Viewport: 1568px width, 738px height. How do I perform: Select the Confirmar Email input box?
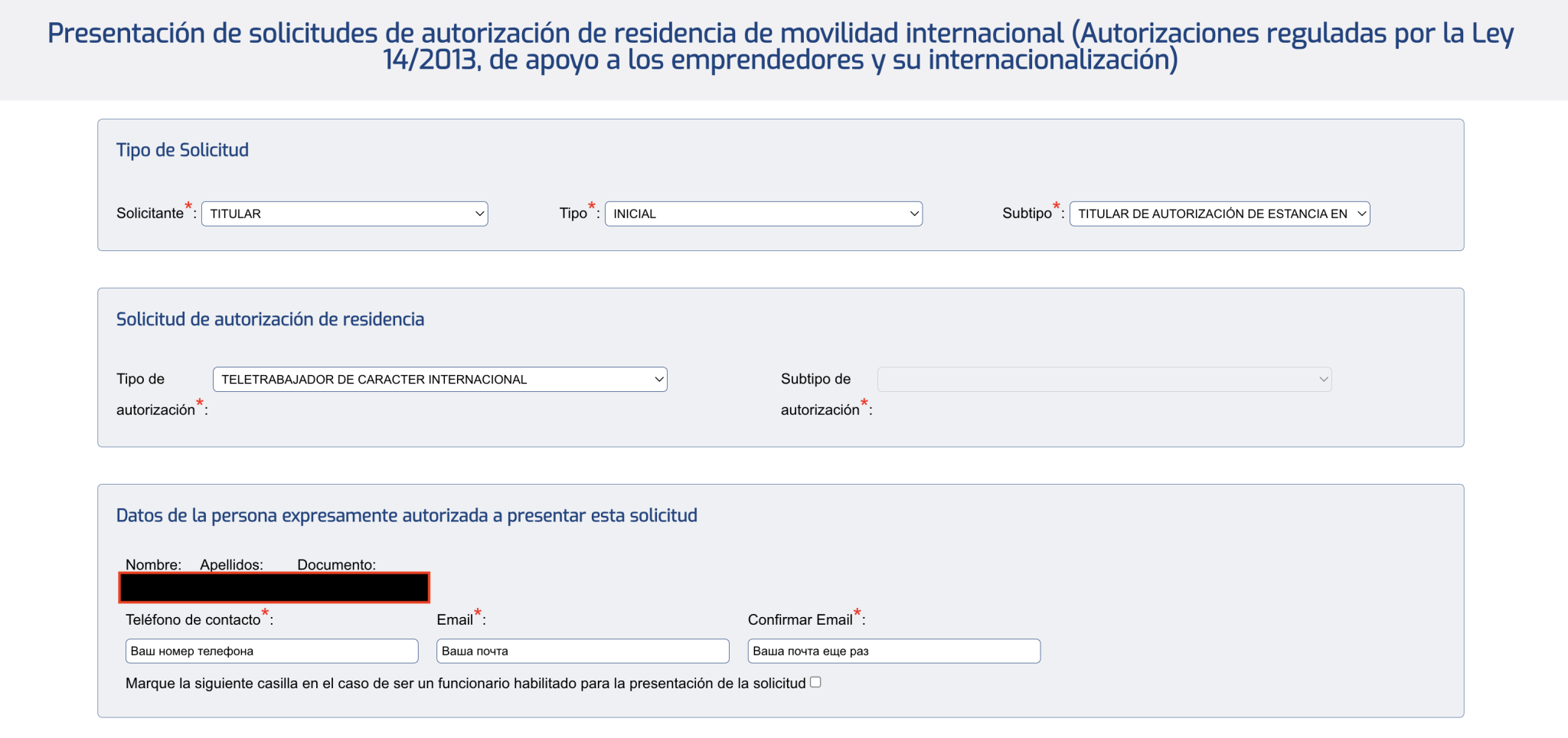click(x=893, y=651)
